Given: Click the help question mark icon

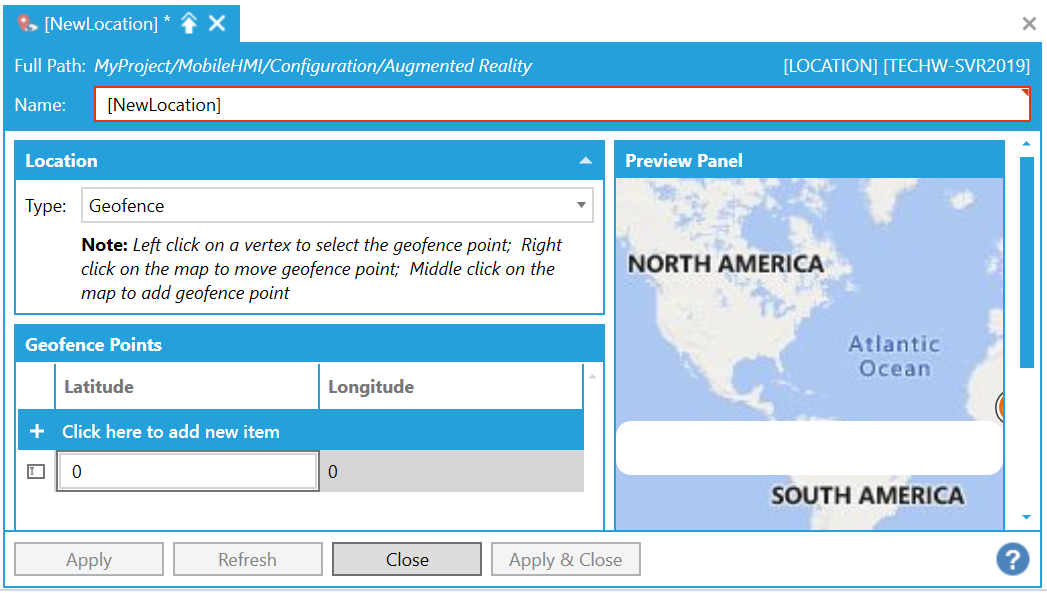Looking at the screenshot, I should [x=1012, y=560].
